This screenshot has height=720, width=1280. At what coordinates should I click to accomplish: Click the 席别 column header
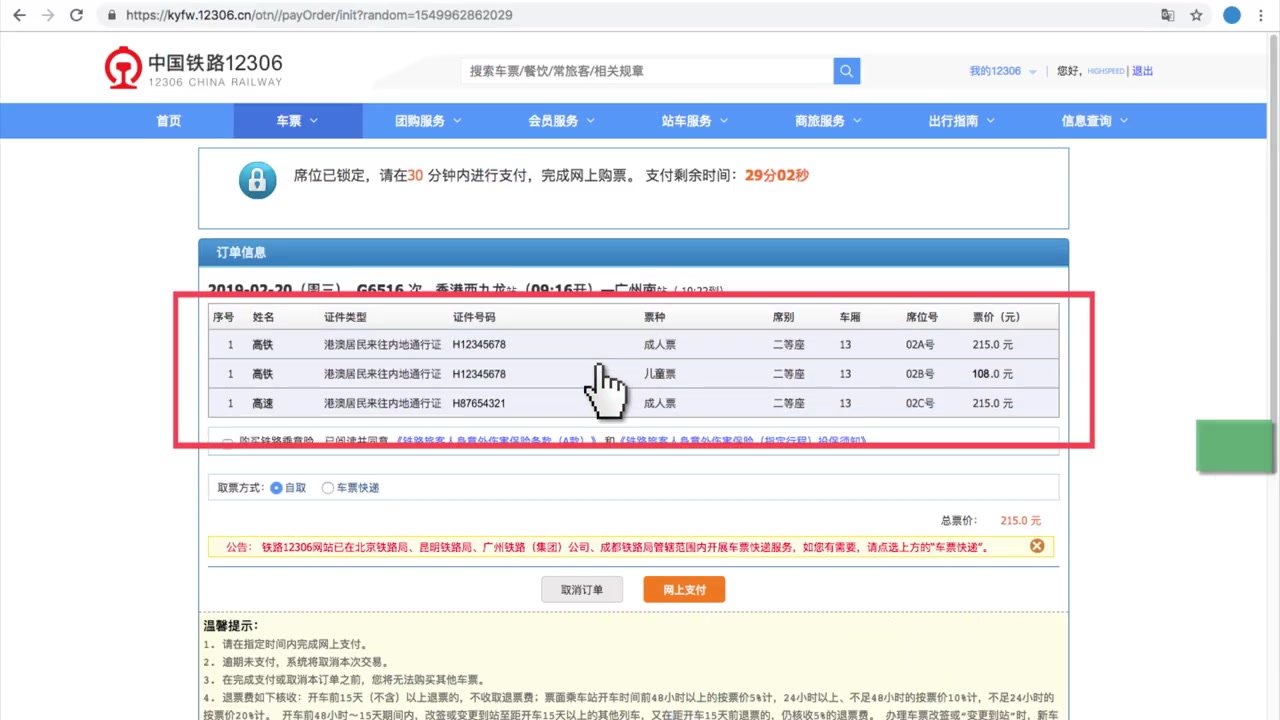(x=783, y=317)
